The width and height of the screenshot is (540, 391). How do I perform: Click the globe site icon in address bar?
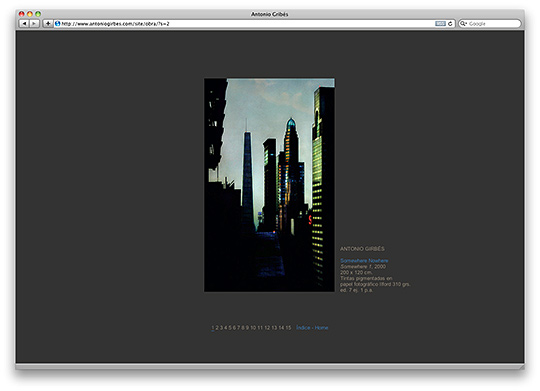58,23
